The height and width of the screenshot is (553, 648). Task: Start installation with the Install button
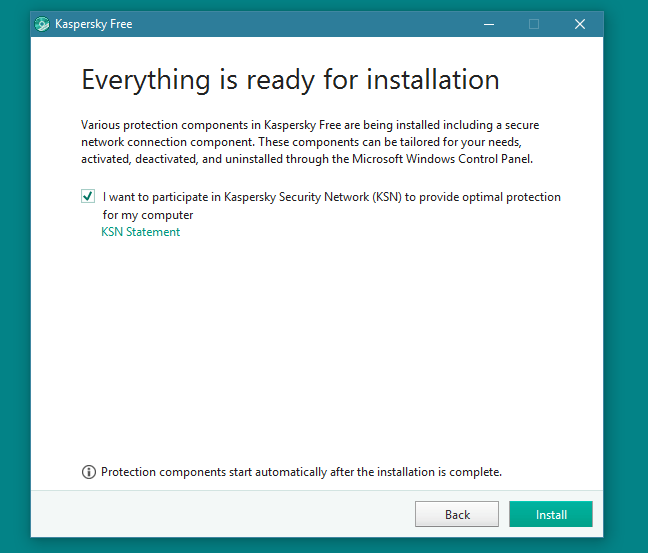(550, 514)
